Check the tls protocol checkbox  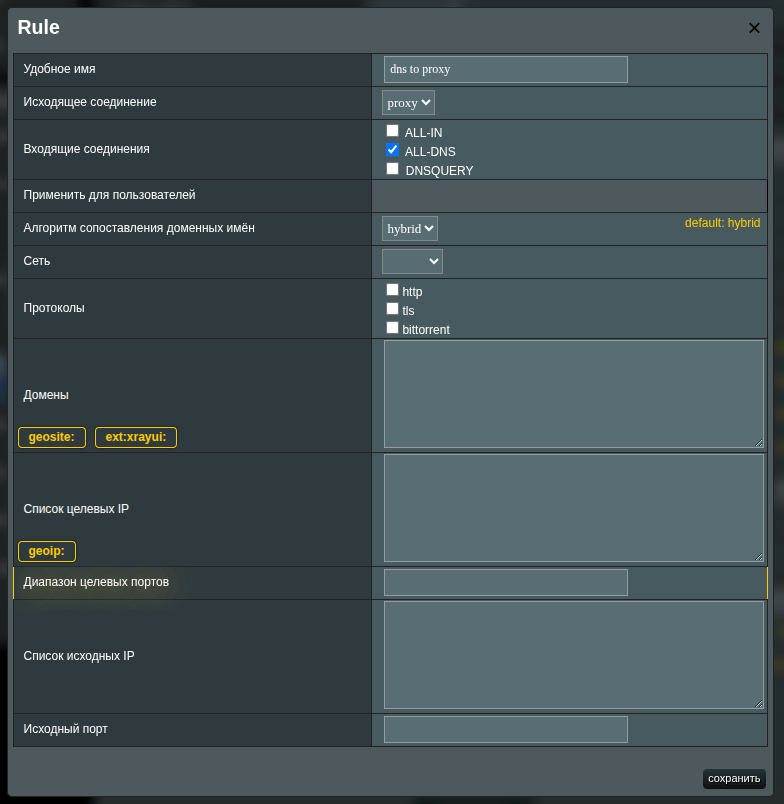[392, 309]
